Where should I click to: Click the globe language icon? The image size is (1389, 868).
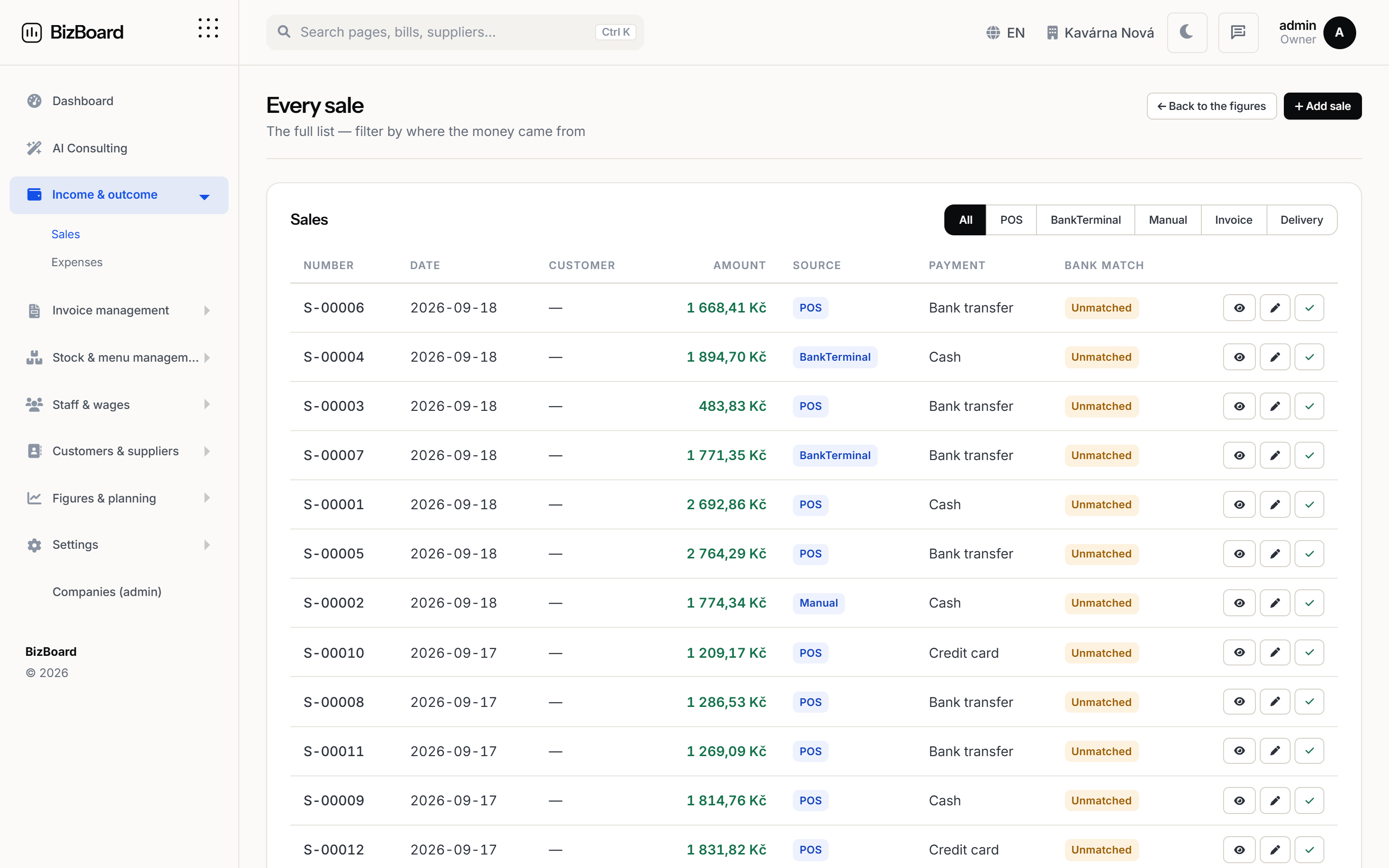(x=993, y=33)
